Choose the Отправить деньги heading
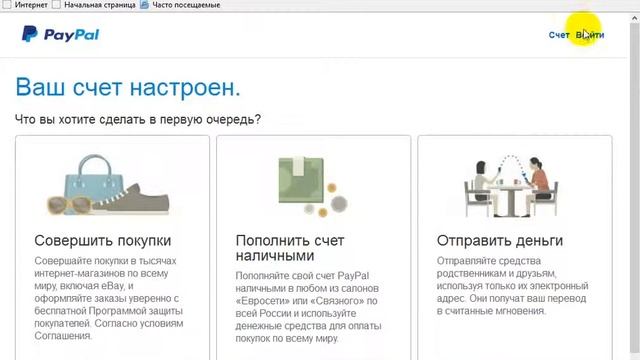The width and height of the screenshot is (640, 360). [500, 240]
